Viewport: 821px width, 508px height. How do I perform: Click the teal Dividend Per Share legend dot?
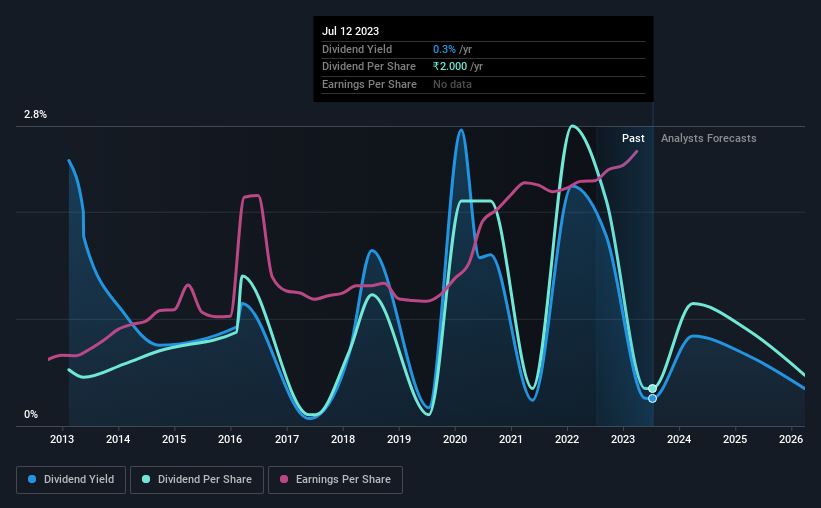pos(146,479)
